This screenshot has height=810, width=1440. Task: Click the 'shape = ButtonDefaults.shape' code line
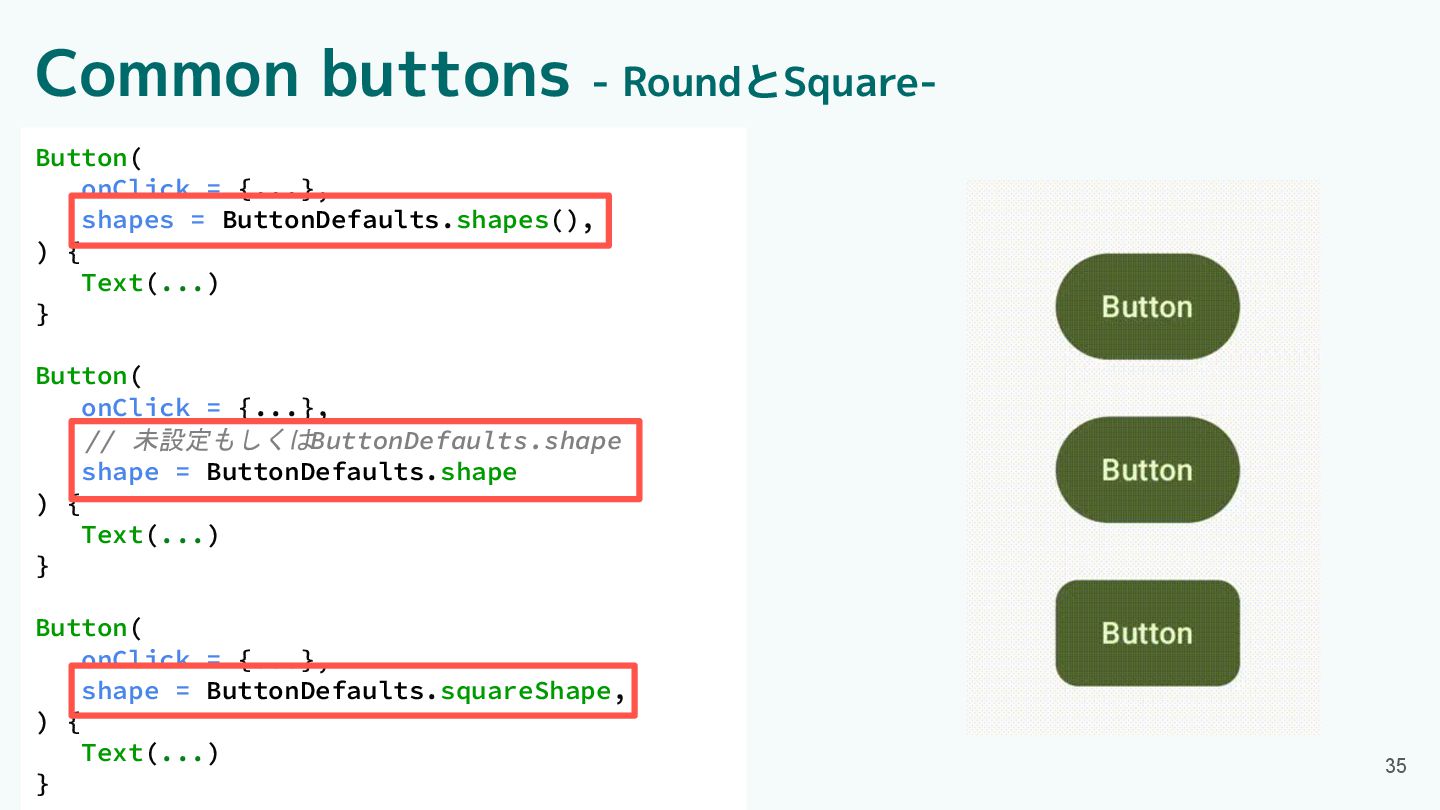pos(299,472)
